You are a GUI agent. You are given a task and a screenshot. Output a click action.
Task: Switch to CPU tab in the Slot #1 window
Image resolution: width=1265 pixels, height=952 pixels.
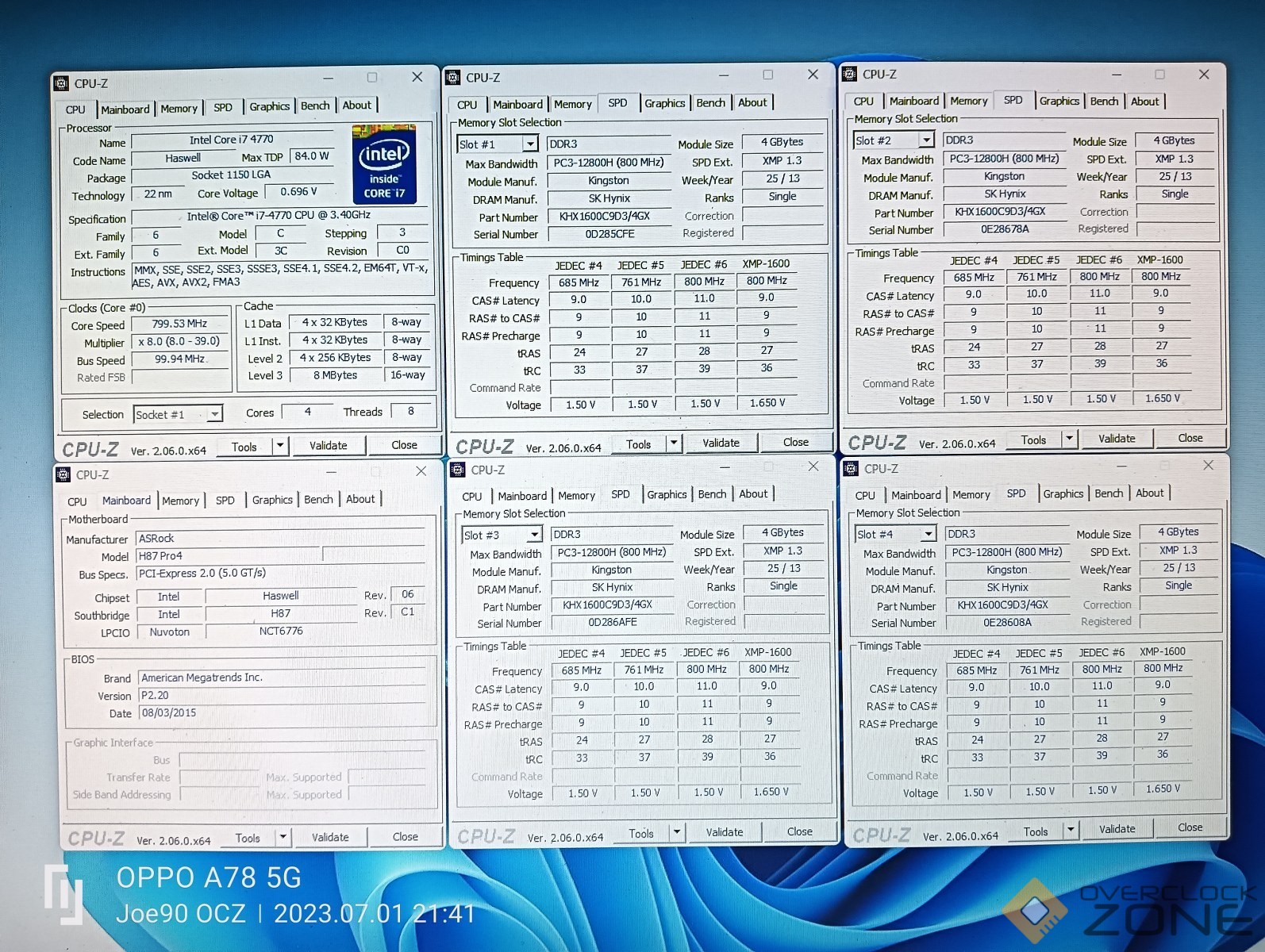point(467,105)
